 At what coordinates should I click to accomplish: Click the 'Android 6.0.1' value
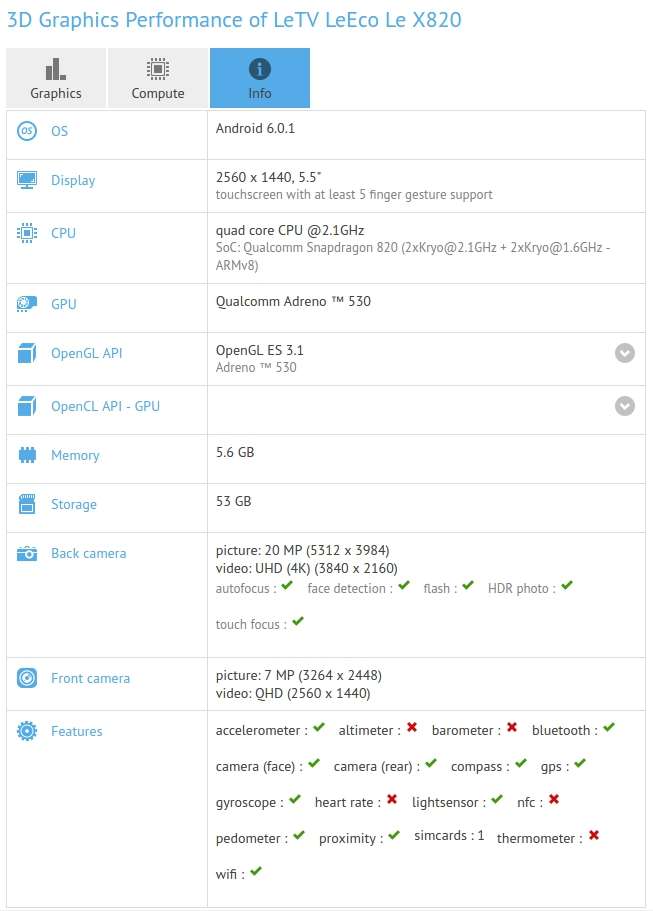[x=255, y=128]
